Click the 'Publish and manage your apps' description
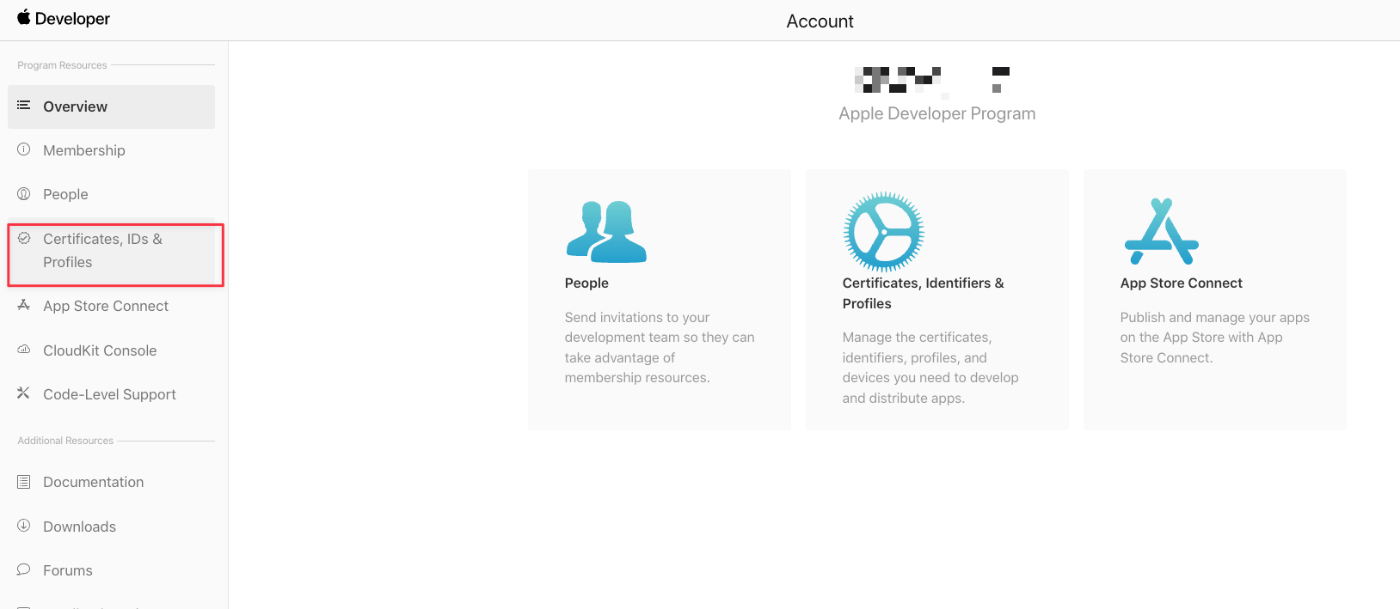 click(x=1215, y=337)
